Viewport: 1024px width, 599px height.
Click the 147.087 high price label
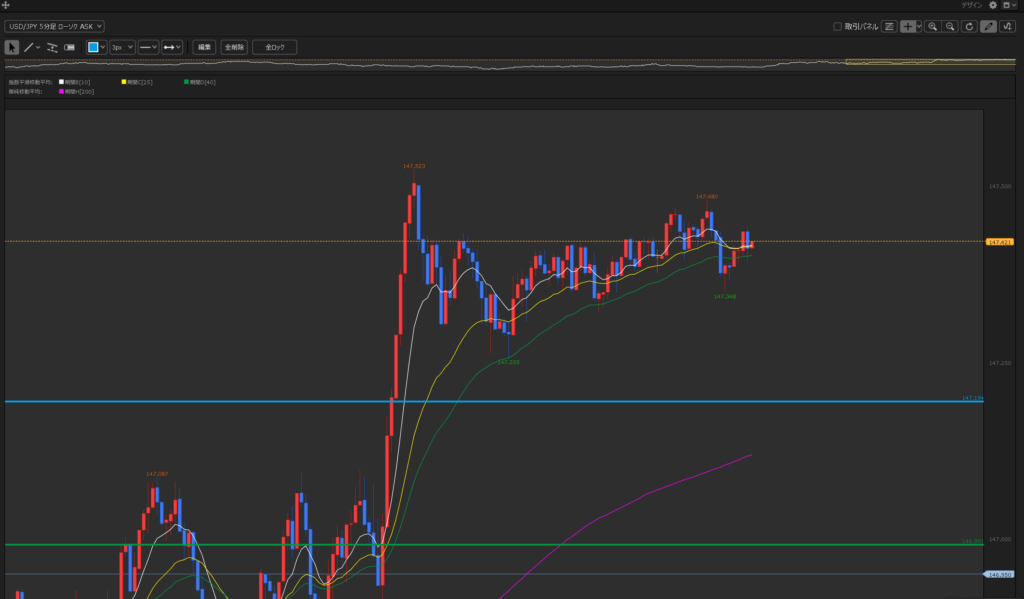click(157, 474)
